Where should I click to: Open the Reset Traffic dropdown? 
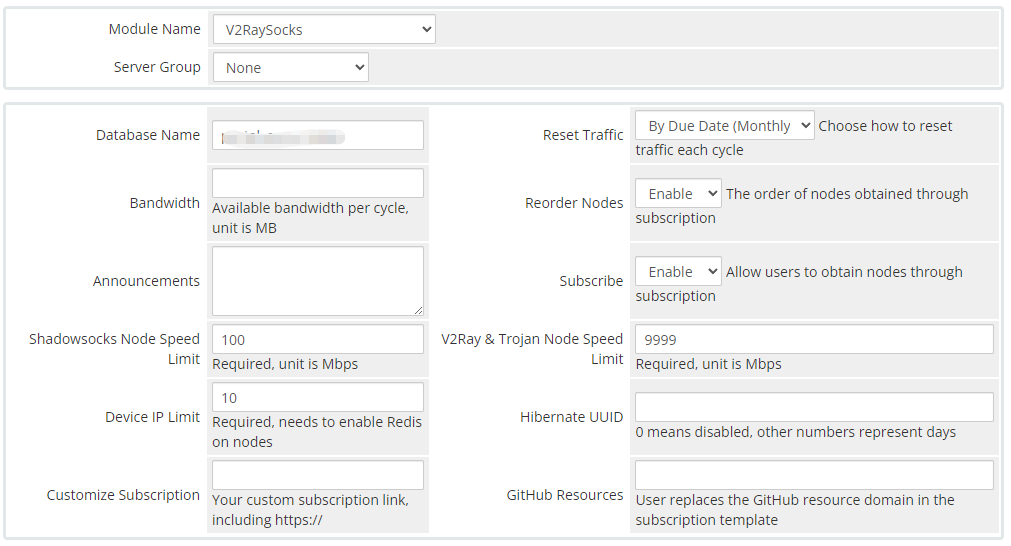pyautogui.click(x=724, y=126)
